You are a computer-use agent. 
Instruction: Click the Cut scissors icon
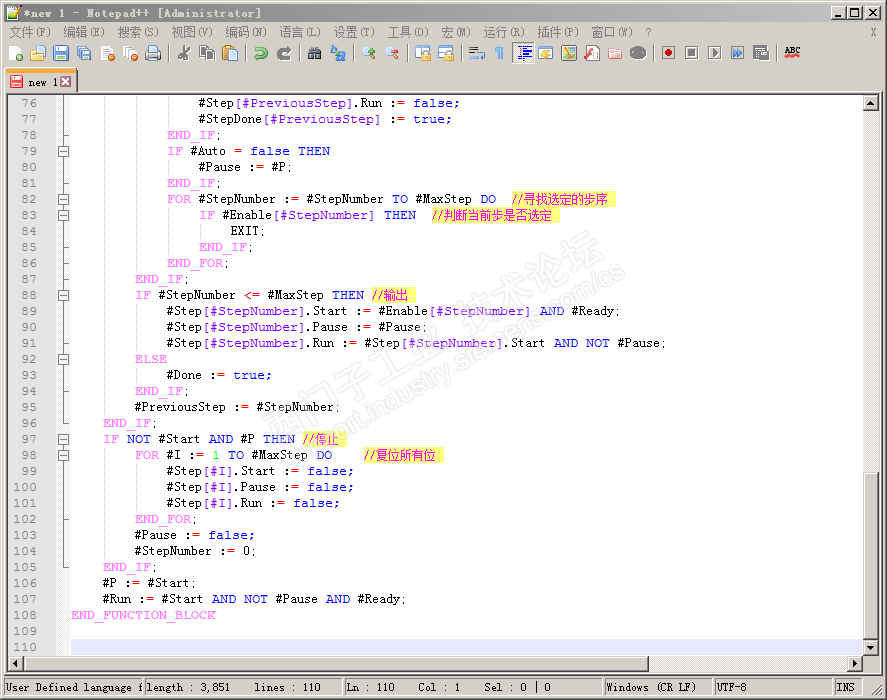tap(184, 53)
